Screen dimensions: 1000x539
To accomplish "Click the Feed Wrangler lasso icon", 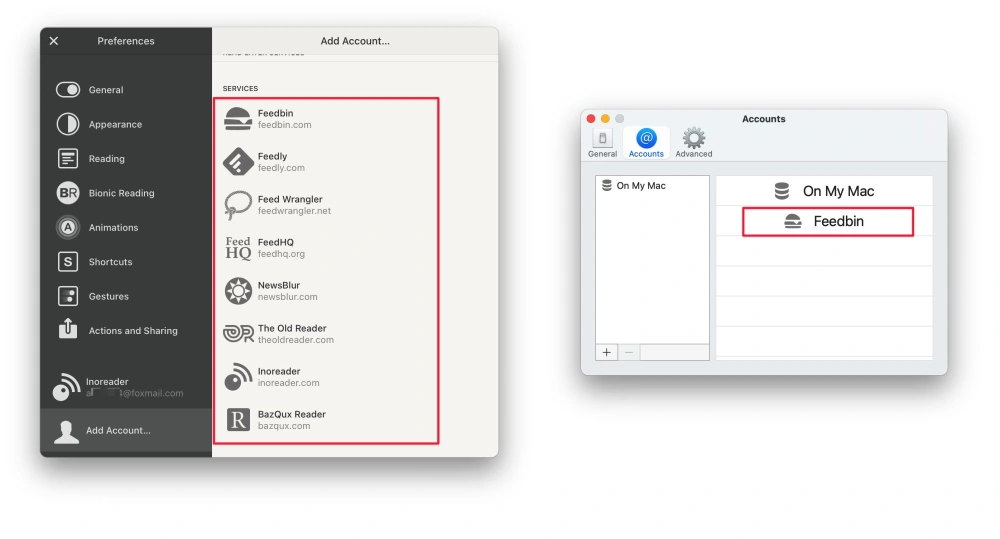I will coord(238,205).
